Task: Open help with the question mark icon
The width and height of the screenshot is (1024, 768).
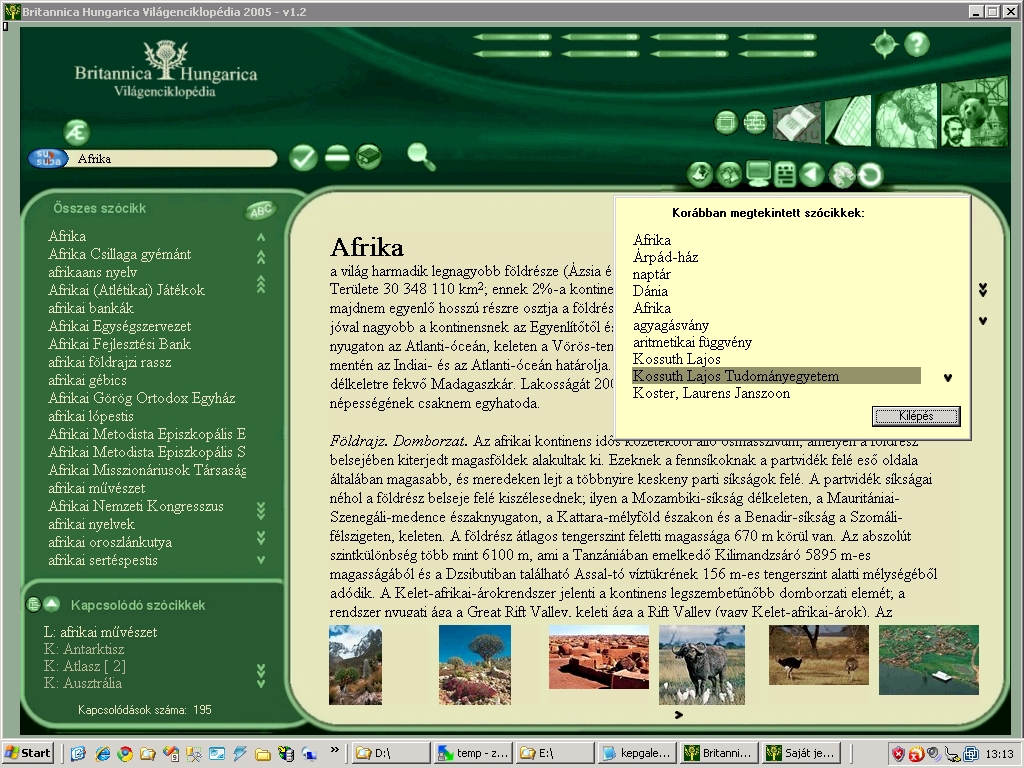Action: [917, 44]
